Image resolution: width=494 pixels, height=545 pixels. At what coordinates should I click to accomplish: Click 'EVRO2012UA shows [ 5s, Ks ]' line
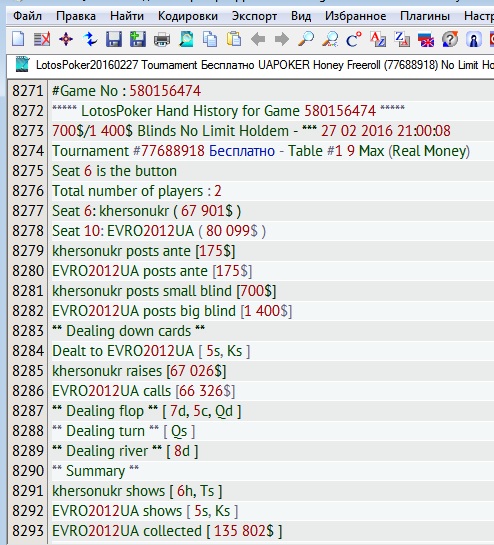click(145, 511)
